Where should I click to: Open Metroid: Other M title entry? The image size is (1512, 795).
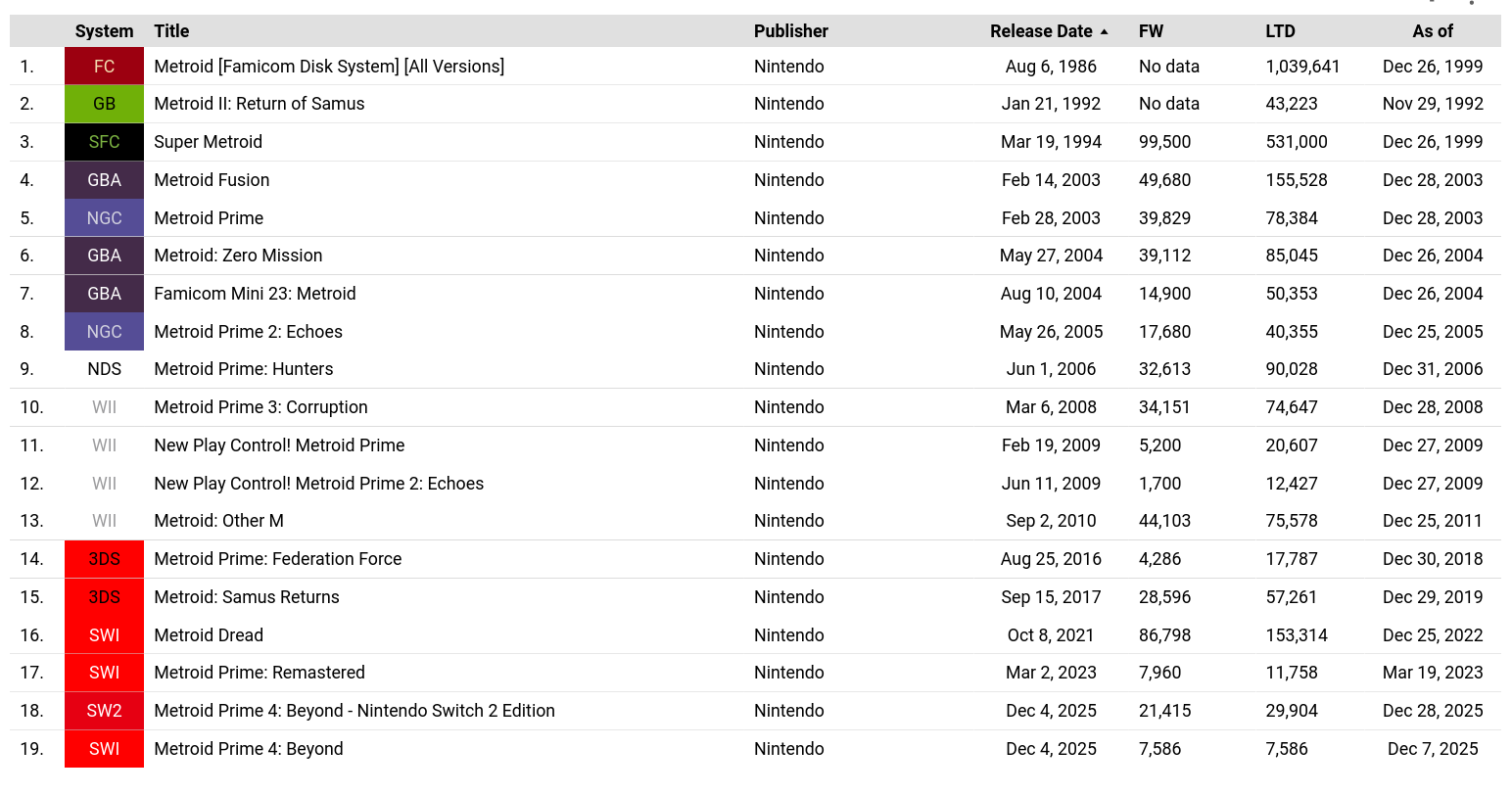pyautogui.click(x=218, y=521)
